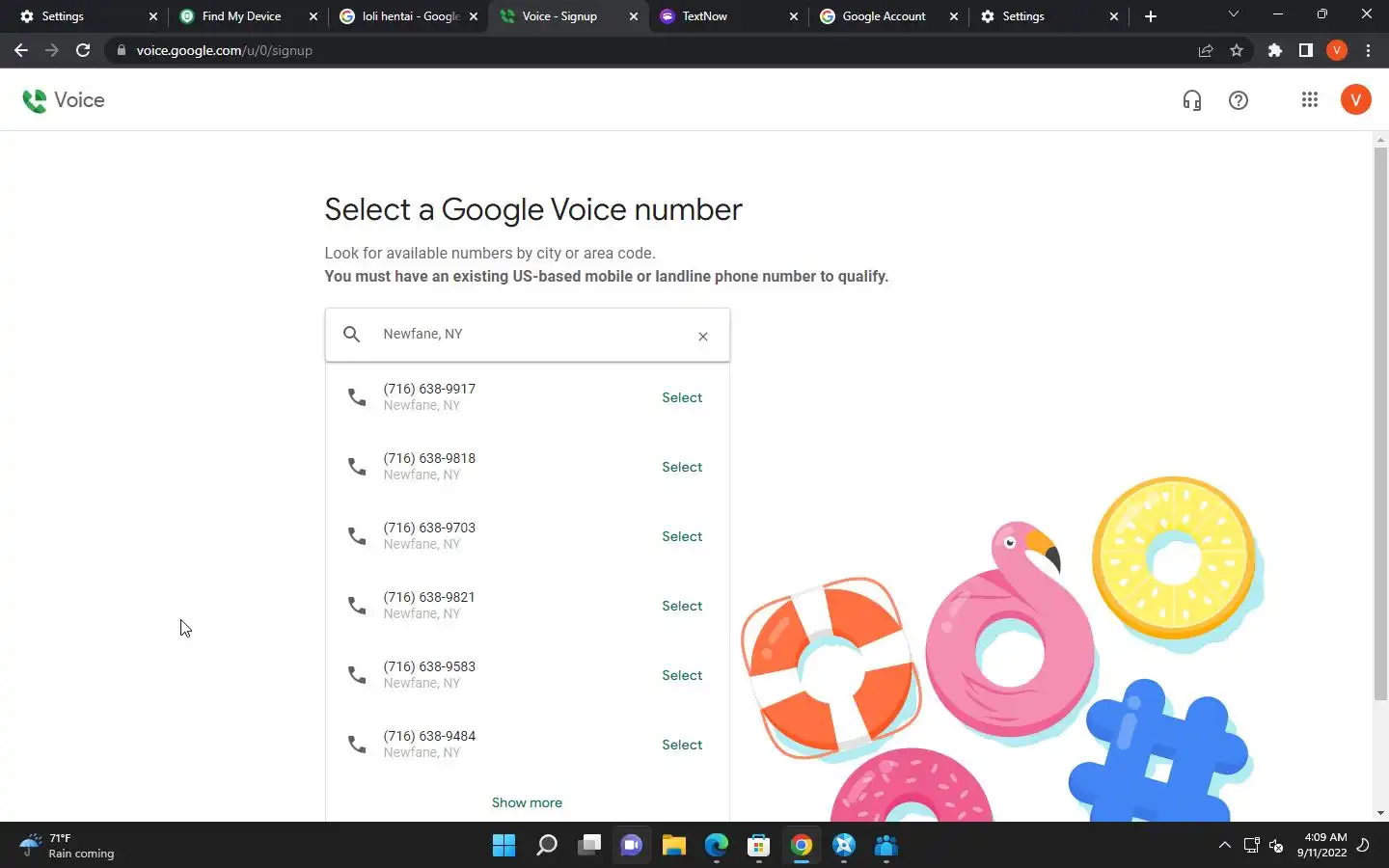This screenshot has width=1389, height=868.
Task: Select the number (716) 638-9821
Action: click(682, 606)
